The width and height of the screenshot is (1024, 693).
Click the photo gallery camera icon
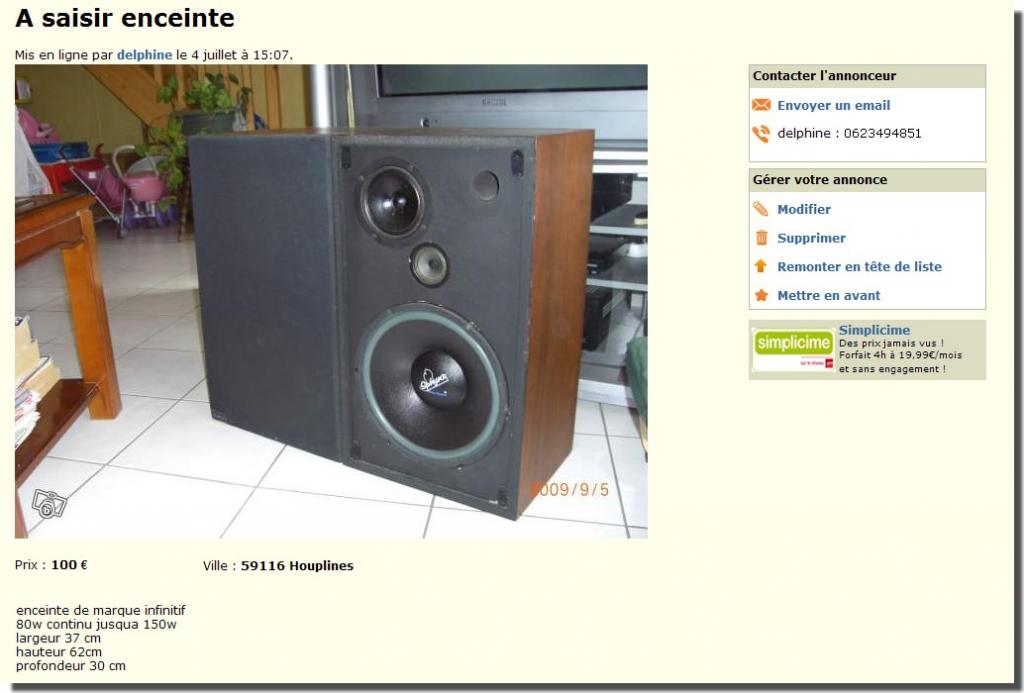click(50, 504)
